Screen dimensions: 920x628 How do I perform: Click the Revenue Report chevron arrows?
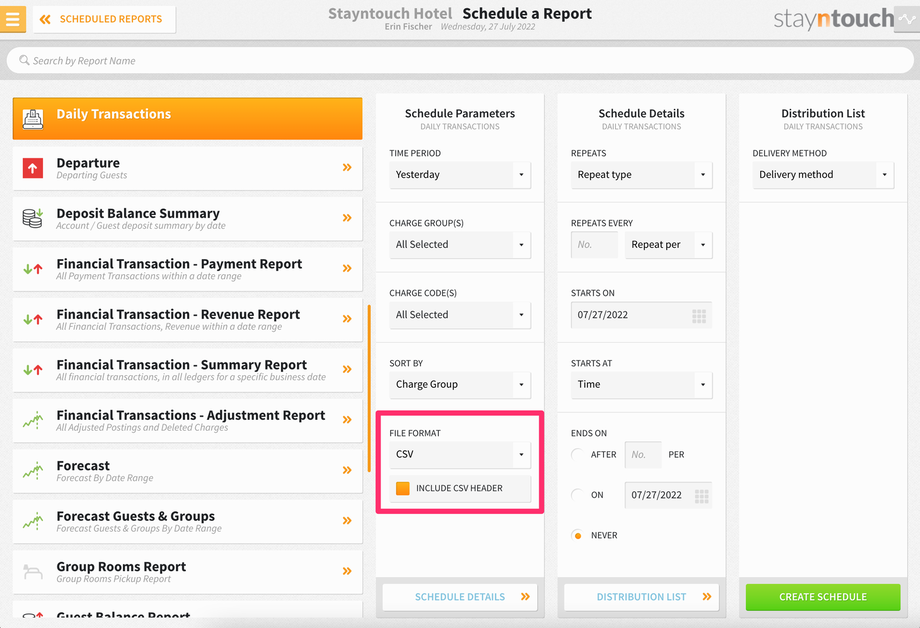click(x=347, y=319)
